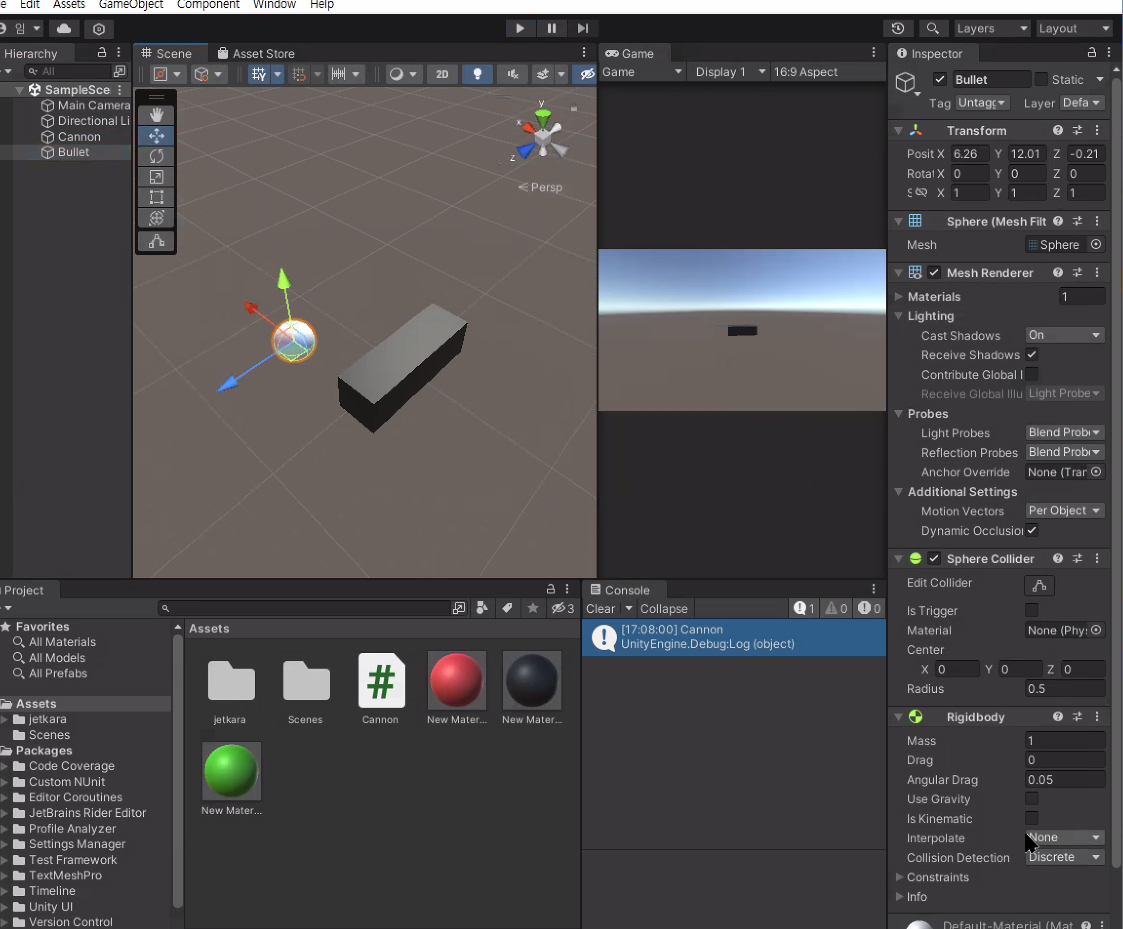Toggle Receive Shadows checkbox
This screenshot has width=1123, height=929.
click(x=1031, y=355)
